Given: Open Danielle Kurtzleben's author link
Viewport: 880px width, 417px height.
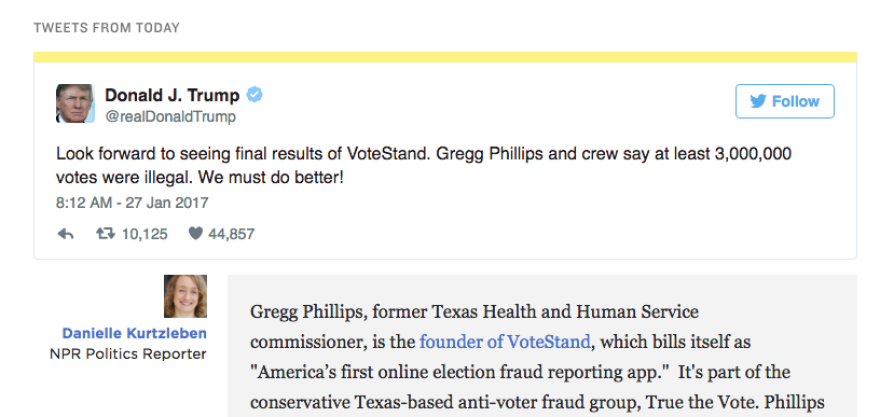Looking at the screenshot, I should pos(134,333).
